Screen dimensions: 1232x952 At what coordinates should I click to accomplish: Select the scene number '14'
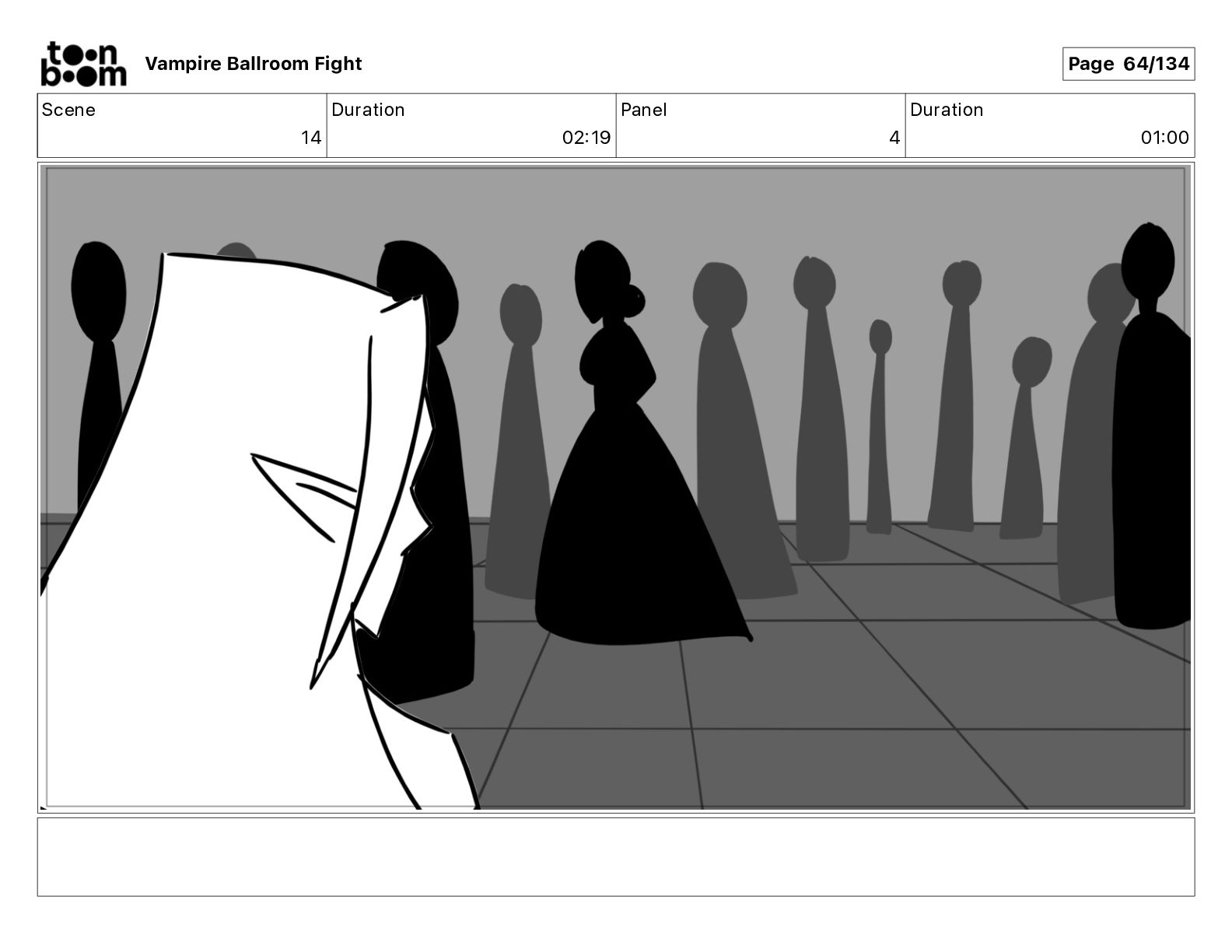[311, 138]
